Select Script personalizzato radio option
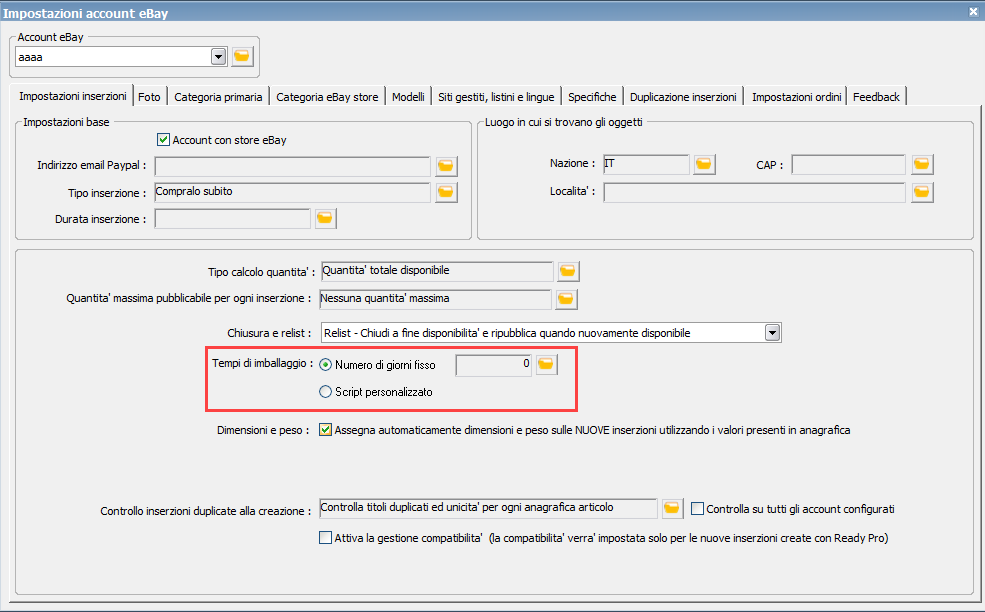Image resolution: width=985 pixels, height=612 pixels. (325, 391)
